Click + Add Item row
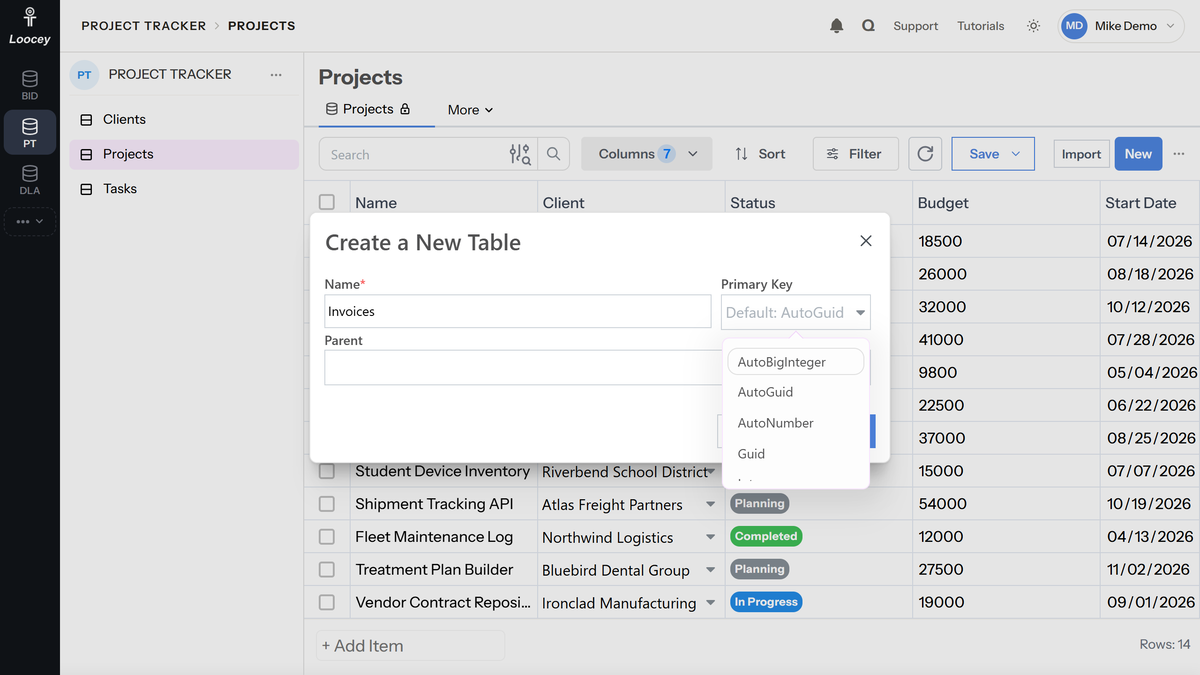 (x=410, y=646)
